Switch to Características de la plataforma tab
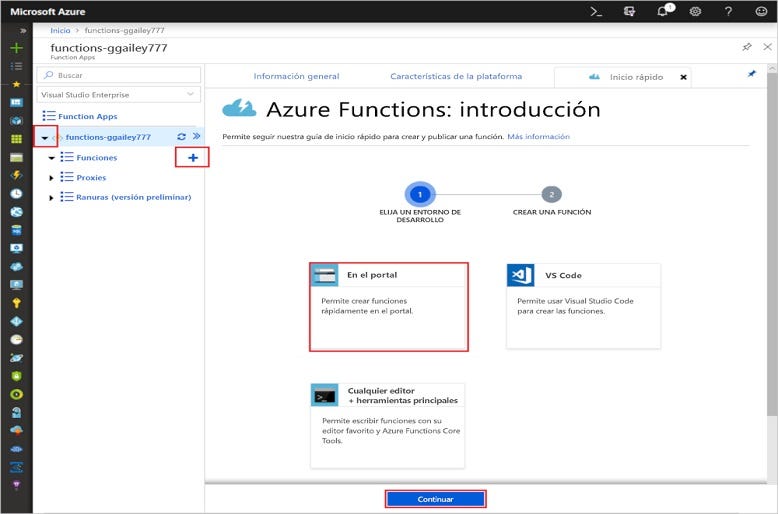The height and width of the screenshot is (514, 778). 456,76
